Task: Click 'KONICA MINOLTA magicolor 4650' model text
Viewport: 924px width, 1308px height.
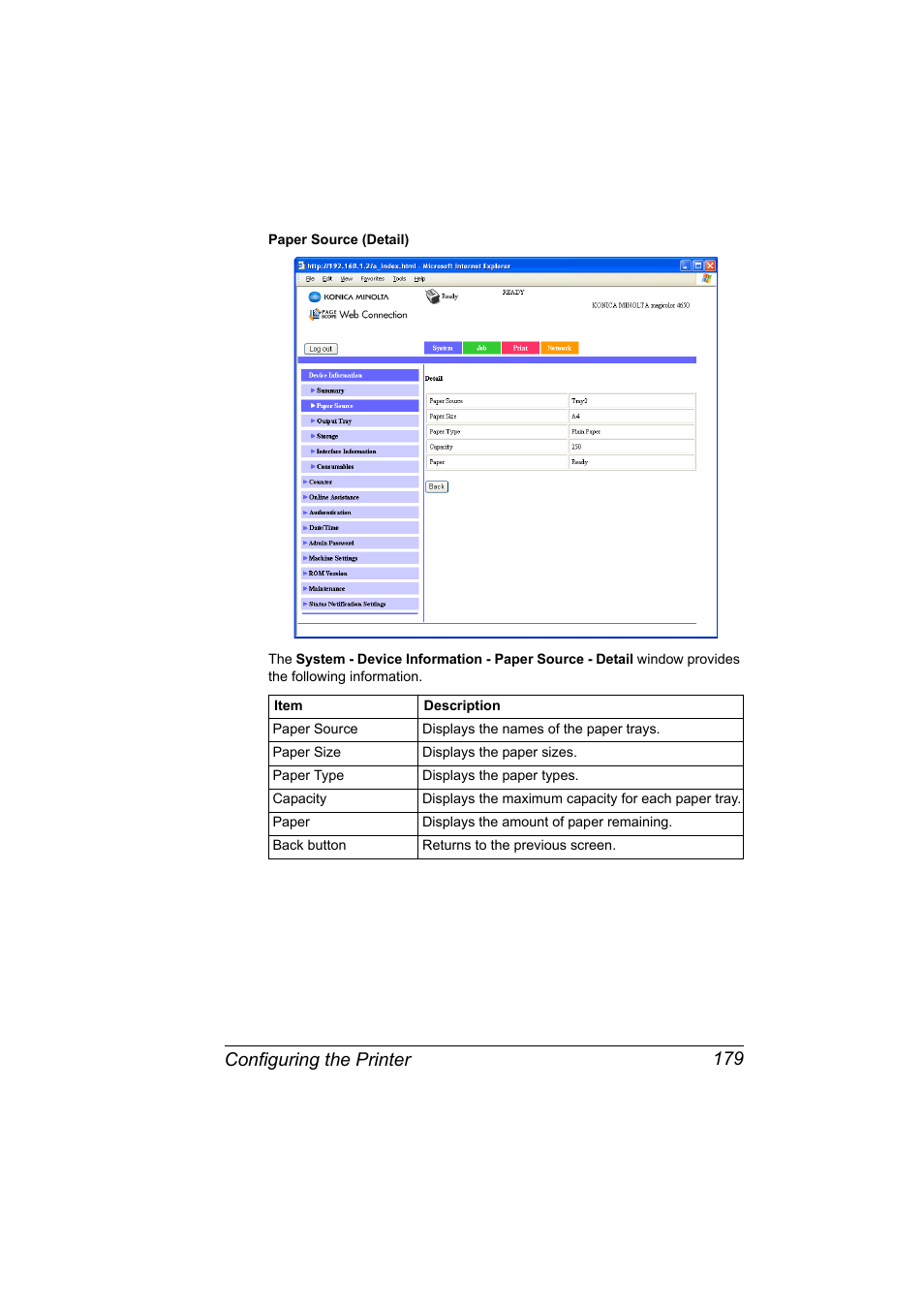Action: 640,306
